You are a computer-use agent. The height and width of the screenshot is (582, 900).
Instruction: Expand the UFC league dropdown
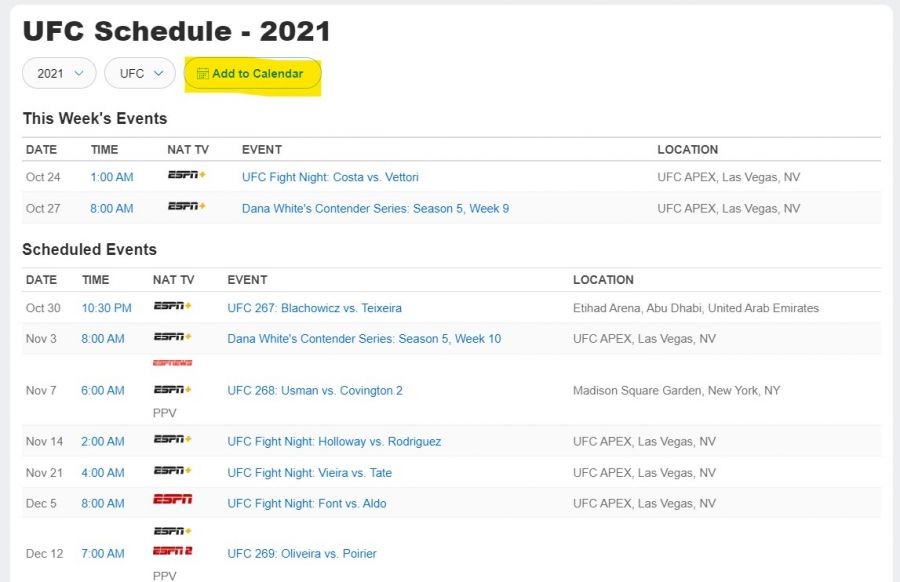coord(140,73)
